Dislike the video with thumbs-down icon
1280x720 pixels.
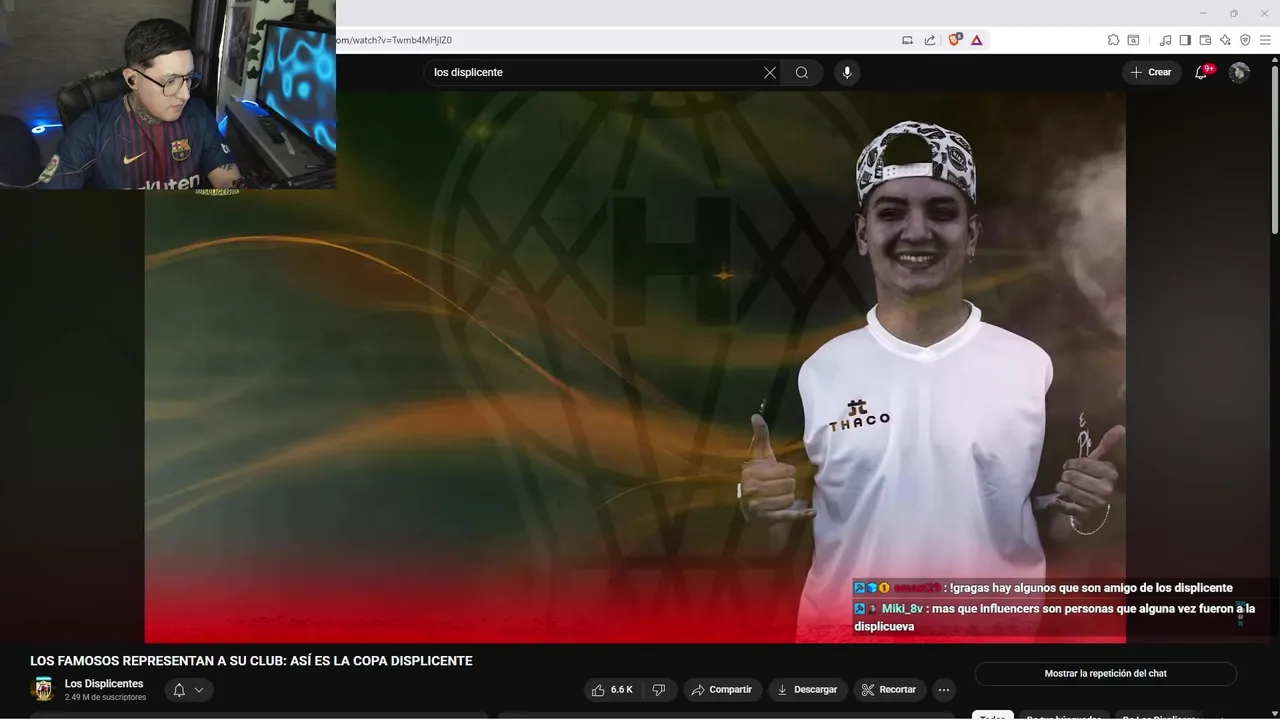[x=659, y=690]
